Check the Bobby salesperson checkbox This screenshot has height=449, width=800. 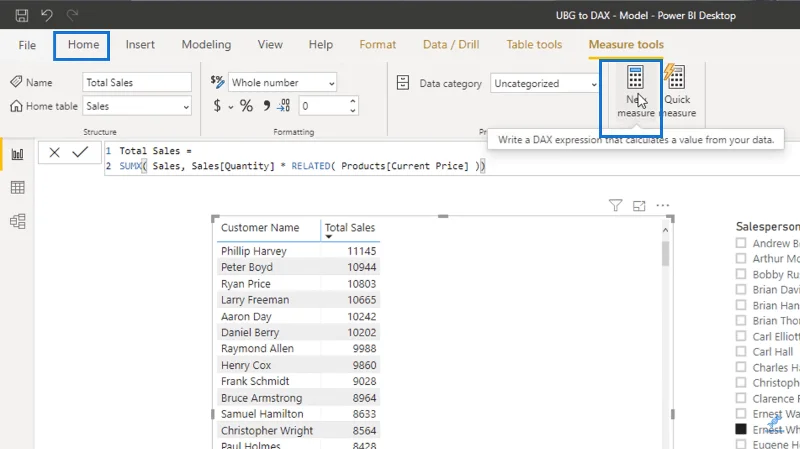(741, 274)
